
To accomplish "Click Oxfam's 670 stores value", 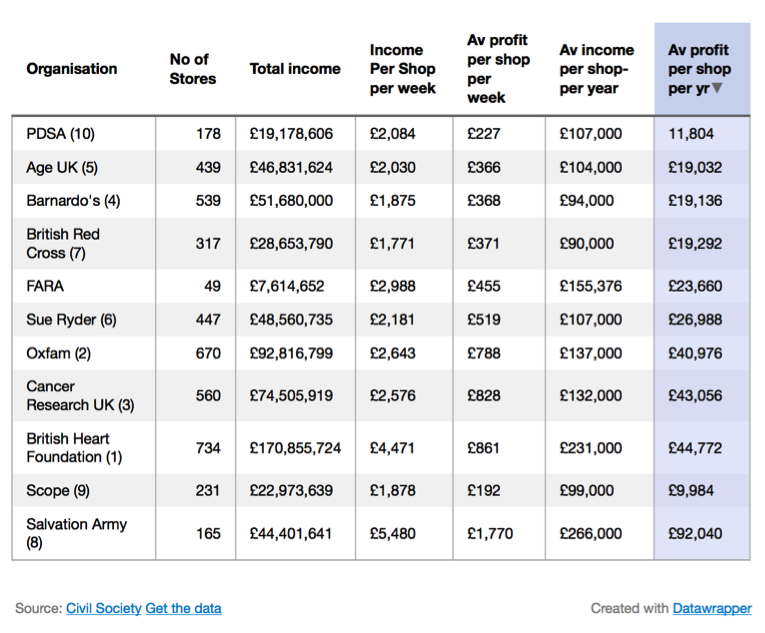I will pyautogui.click(x=208, y=353).
